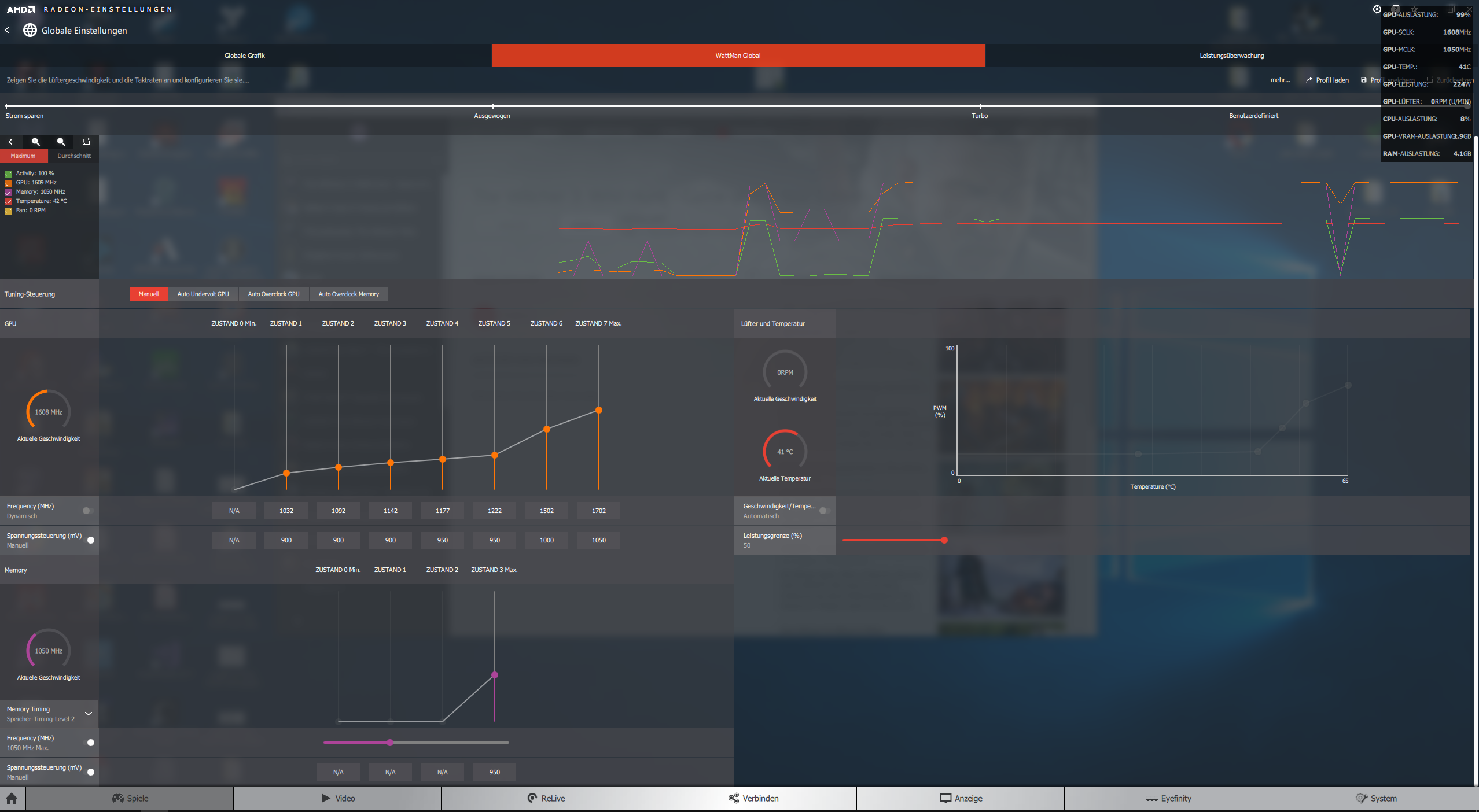Click the zoom-out magnifier on the graph toolbar
The image size is (1479, 812).
[61, 142]
